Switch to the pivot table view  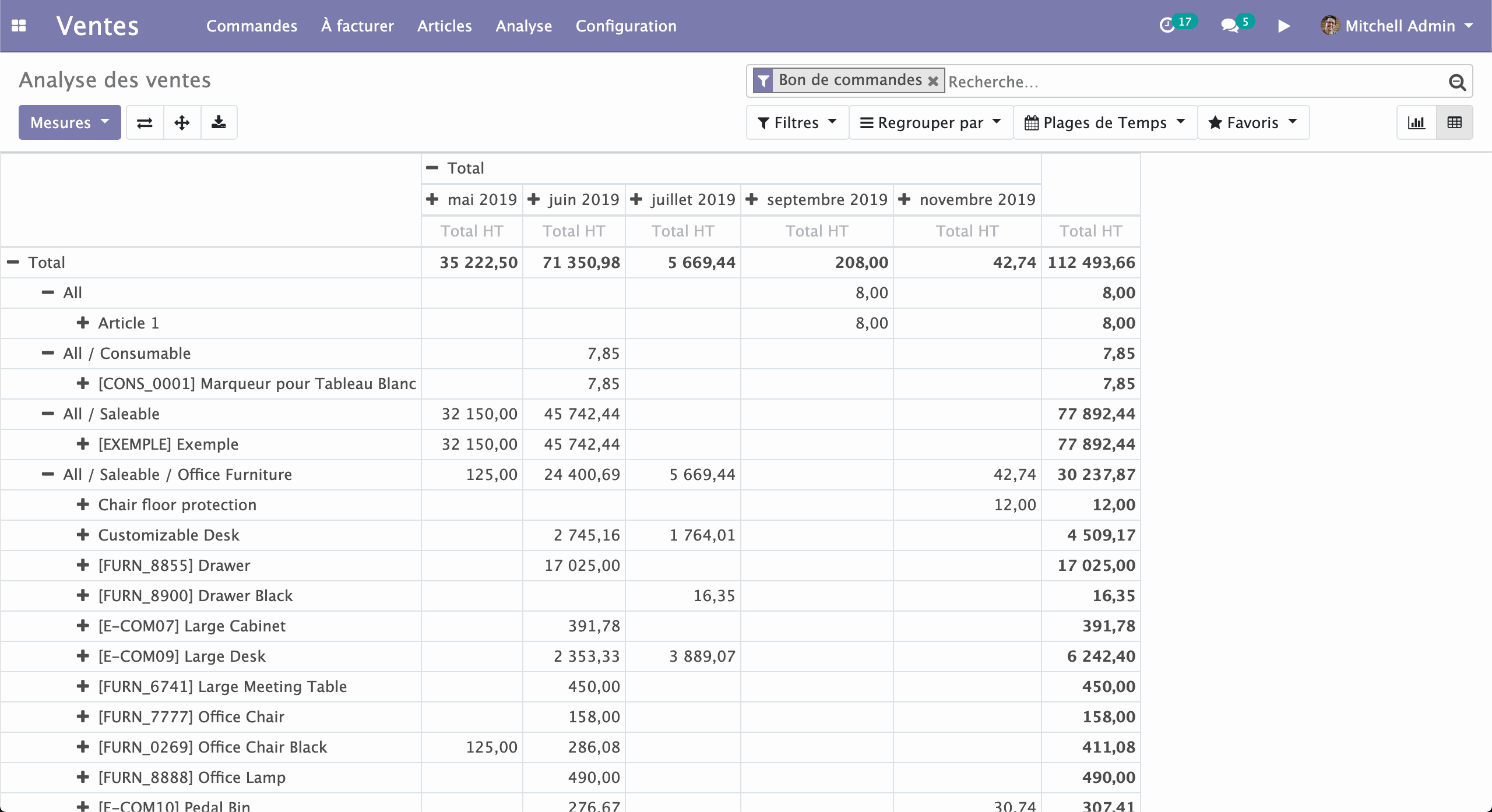[x=1455, y=122]
